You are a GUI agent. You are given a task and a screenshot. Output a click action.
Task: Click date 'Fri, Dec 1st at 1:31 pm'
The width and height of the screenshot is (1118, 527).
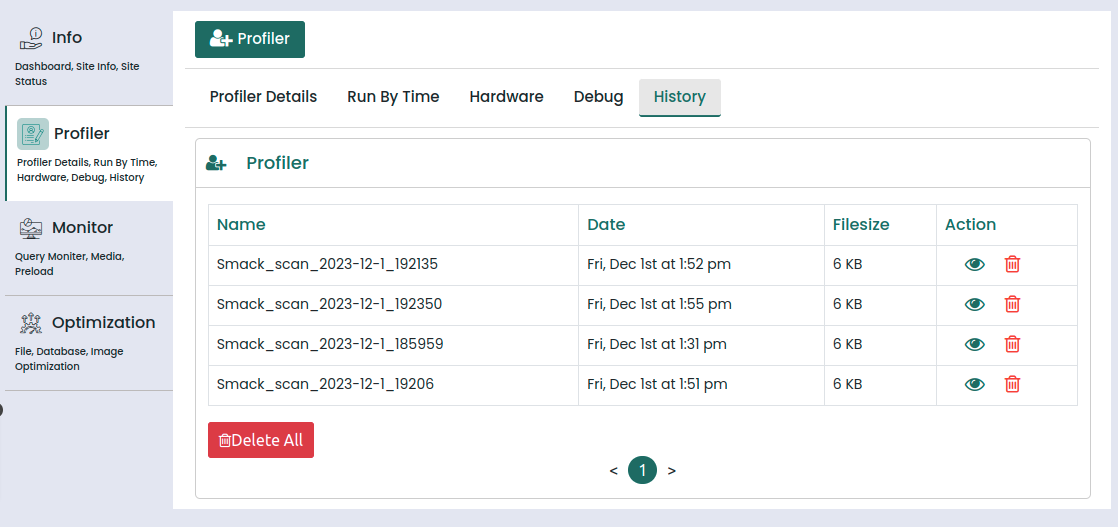click(657, 344)
